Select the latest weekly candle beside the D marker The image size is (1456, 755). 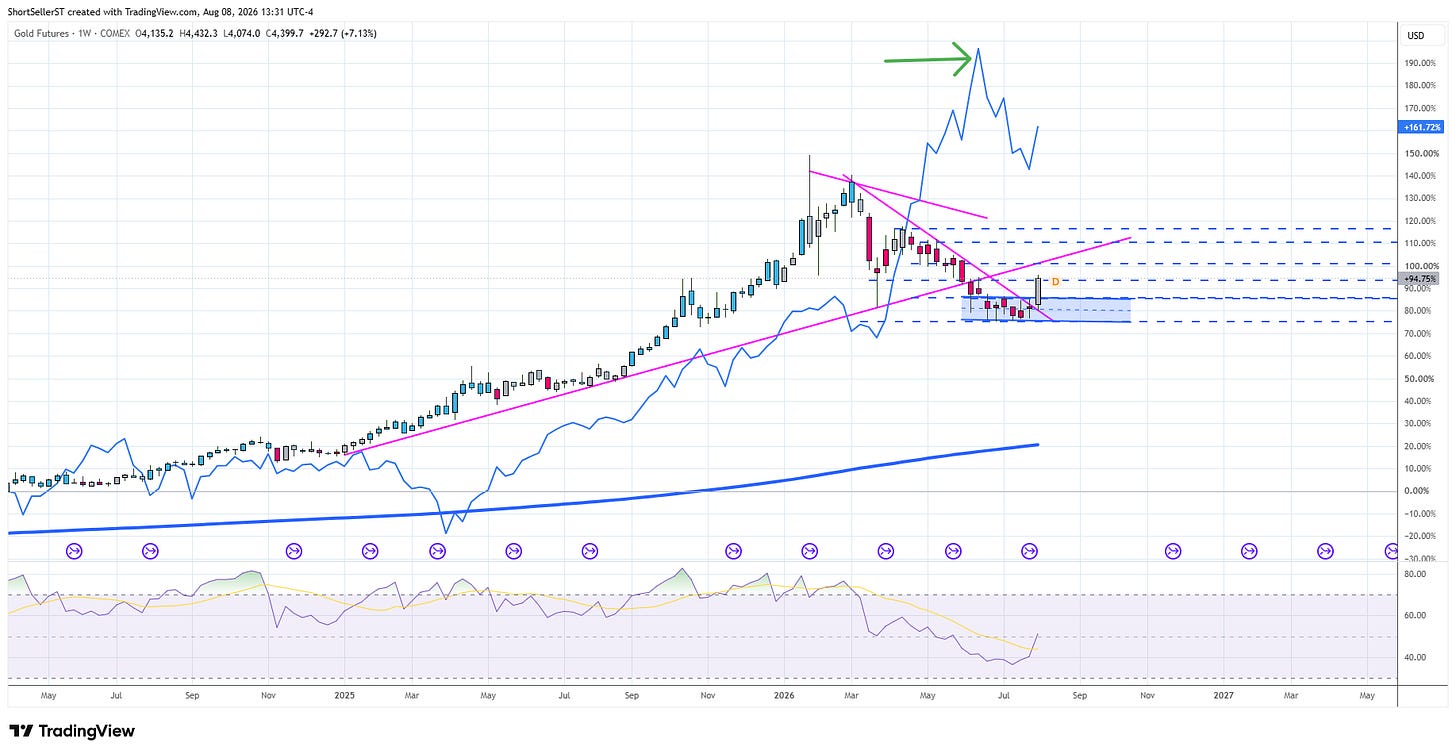[1039, 291]
